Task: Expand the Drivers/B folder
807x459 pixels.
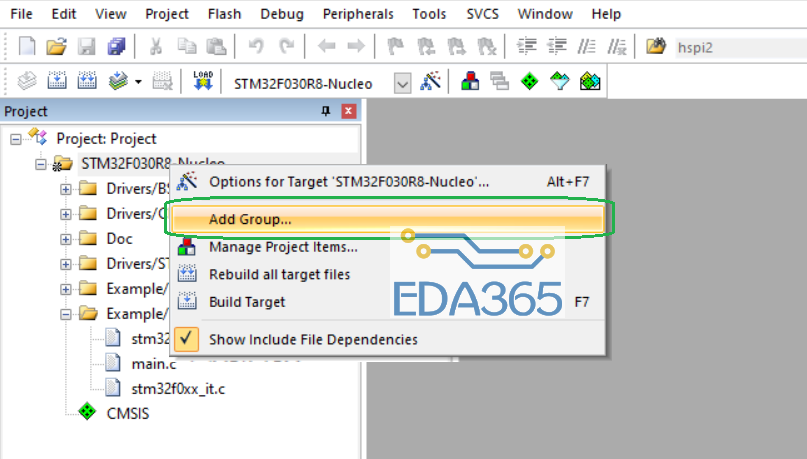Action: pos(65,189)
